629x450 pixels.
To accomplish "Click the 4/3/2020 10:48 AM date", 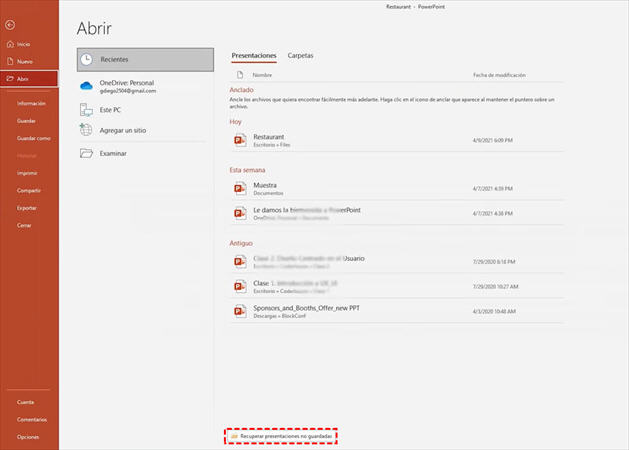I will pos(494,311).
